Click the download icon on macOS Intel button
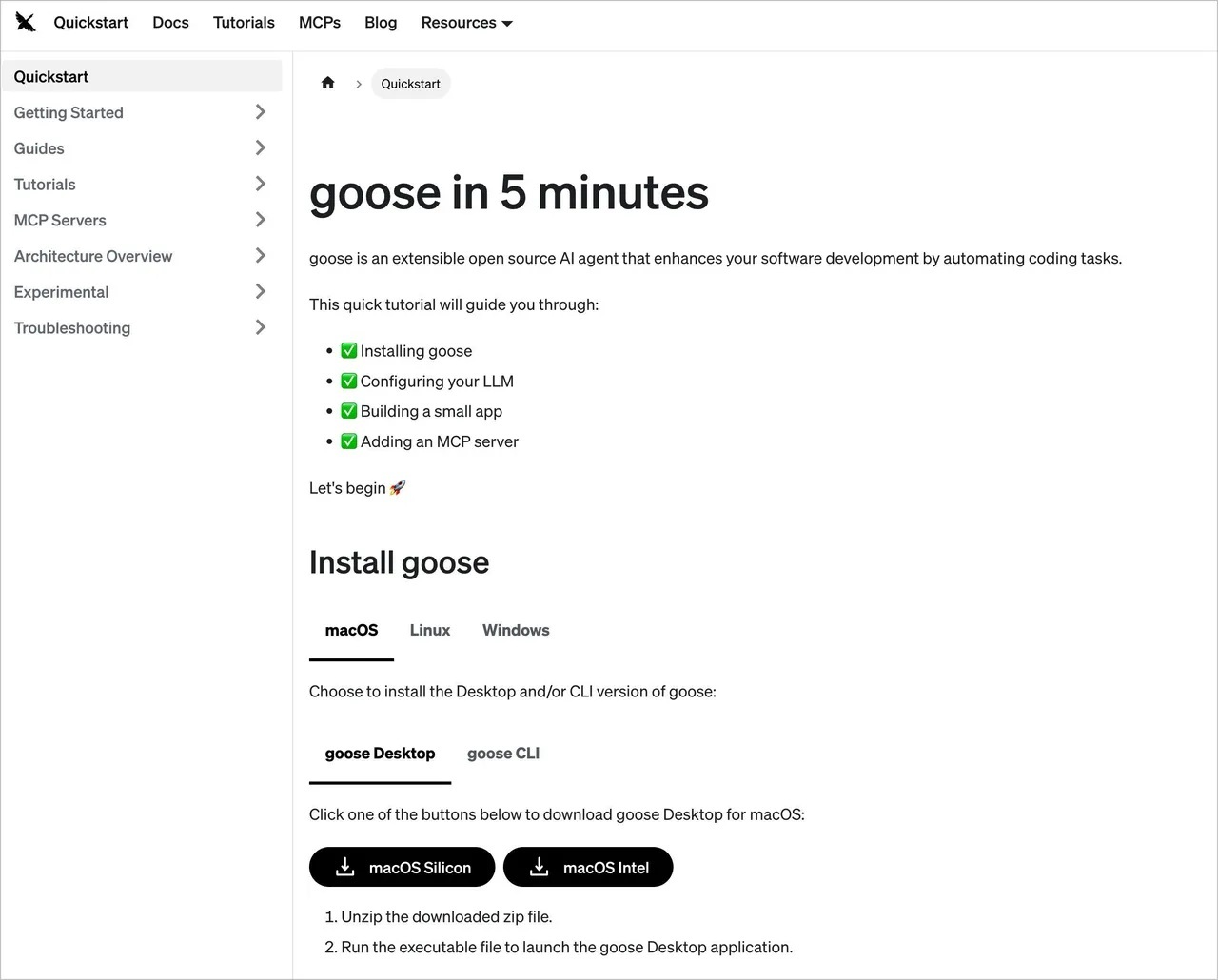 540,867
